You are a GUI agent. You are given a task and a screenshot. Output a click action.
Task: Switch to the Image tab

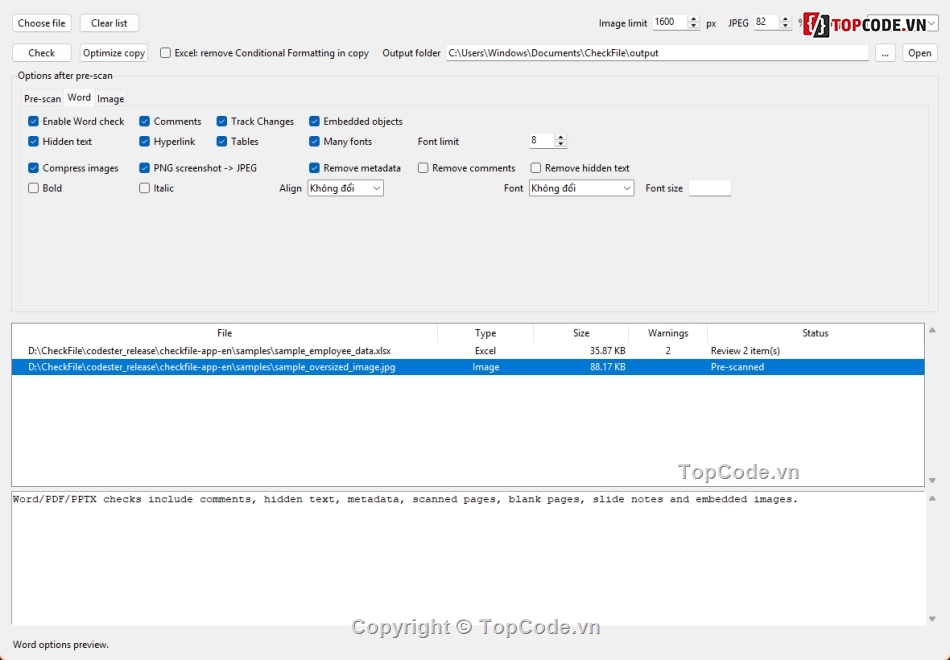110,98
